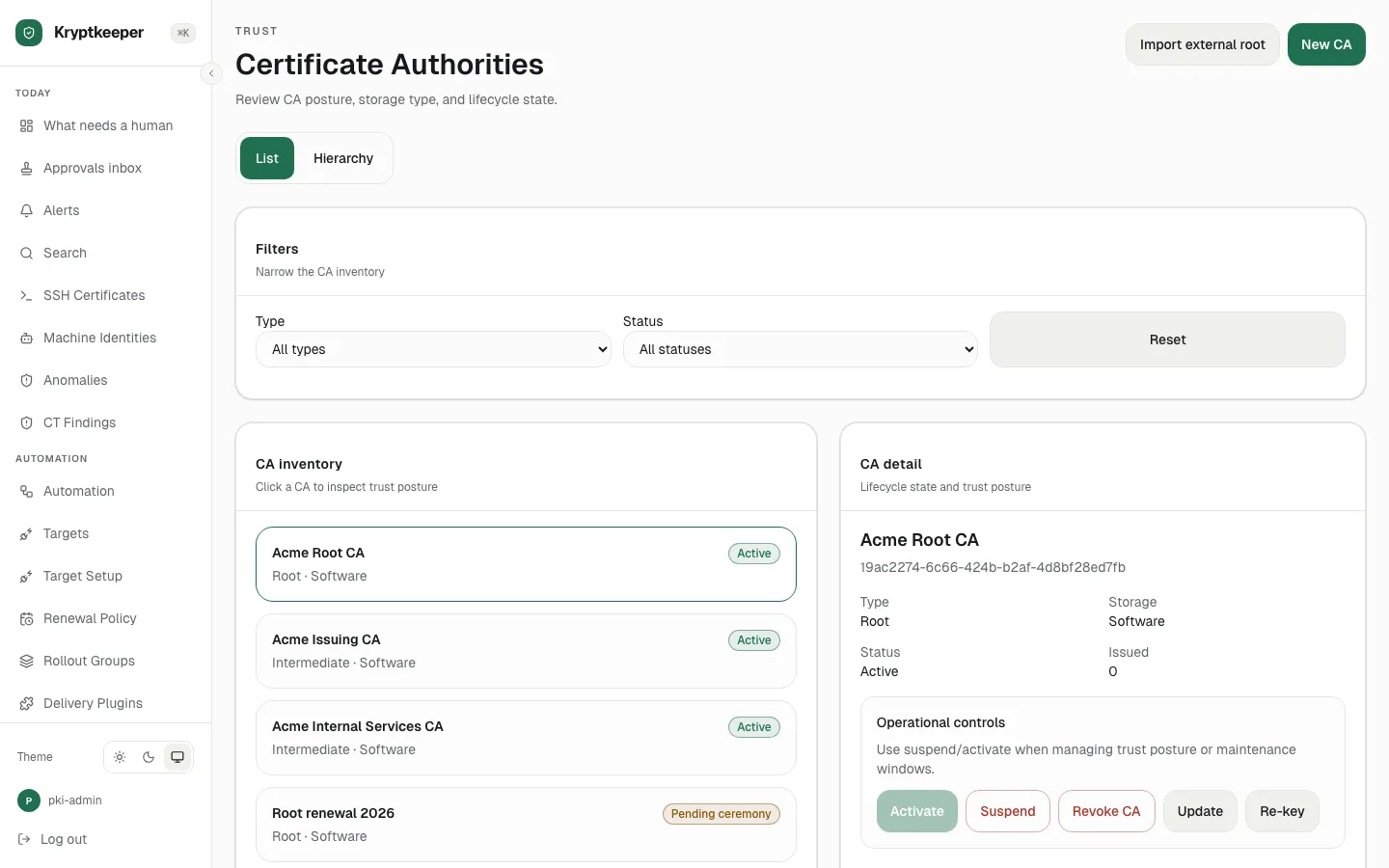Click the Kryptkeeper shield logo icon

coord(29,33)
